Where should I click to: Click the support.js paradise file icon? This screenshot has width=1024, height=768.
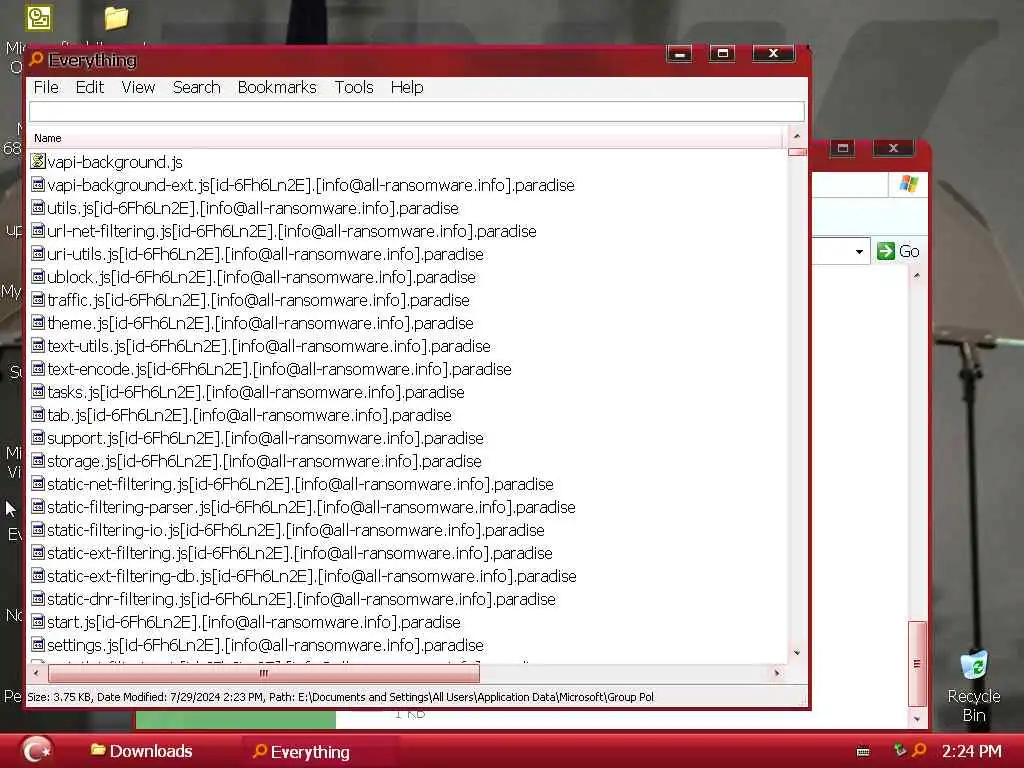tap(38, 438)
